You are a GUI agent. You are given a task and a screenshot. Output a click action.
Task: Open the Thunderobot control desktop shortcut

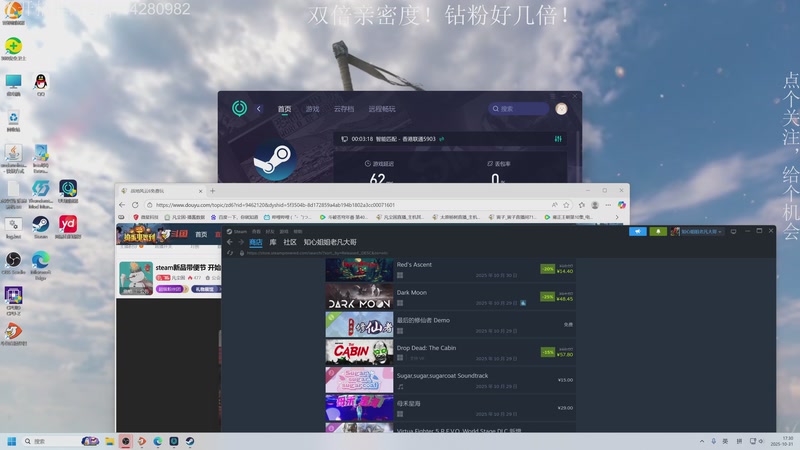tap(41, 194)
